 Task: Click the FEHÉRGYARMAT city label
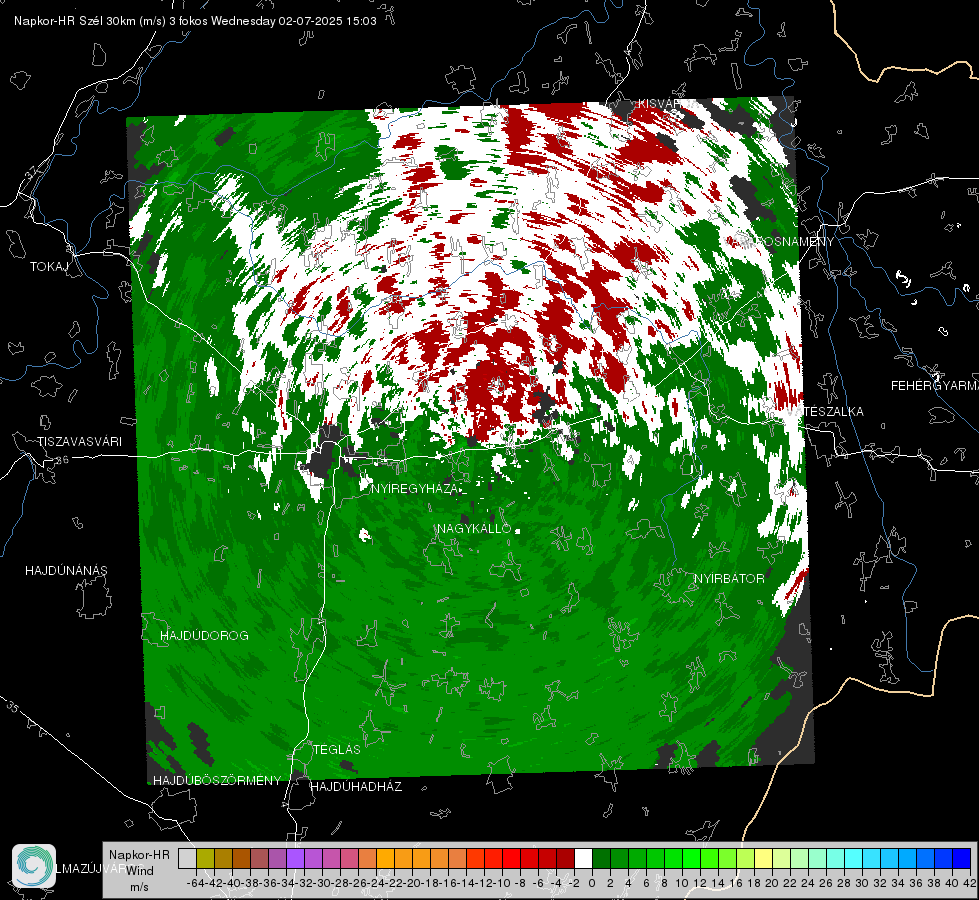pyautogui.click(x=935, y=385)
